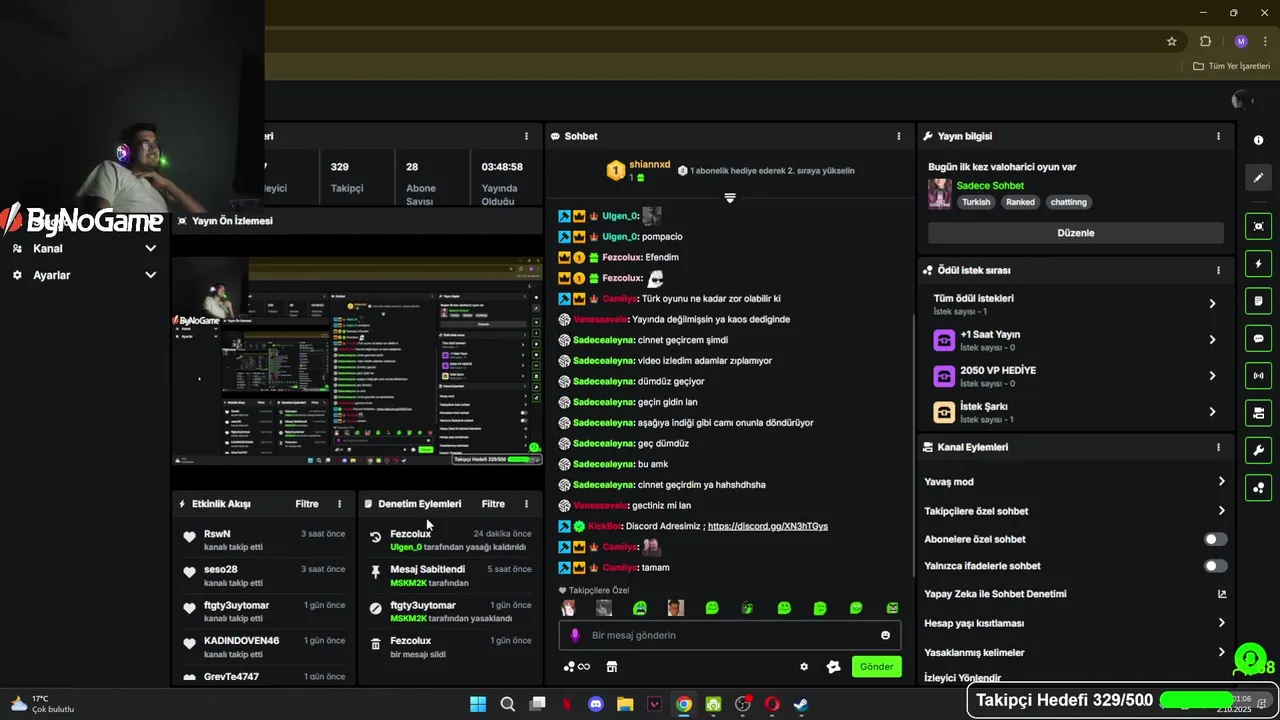Click into Bir mesaj gönderin field
The image size is (1280, 720).
[x=730, y=635]
